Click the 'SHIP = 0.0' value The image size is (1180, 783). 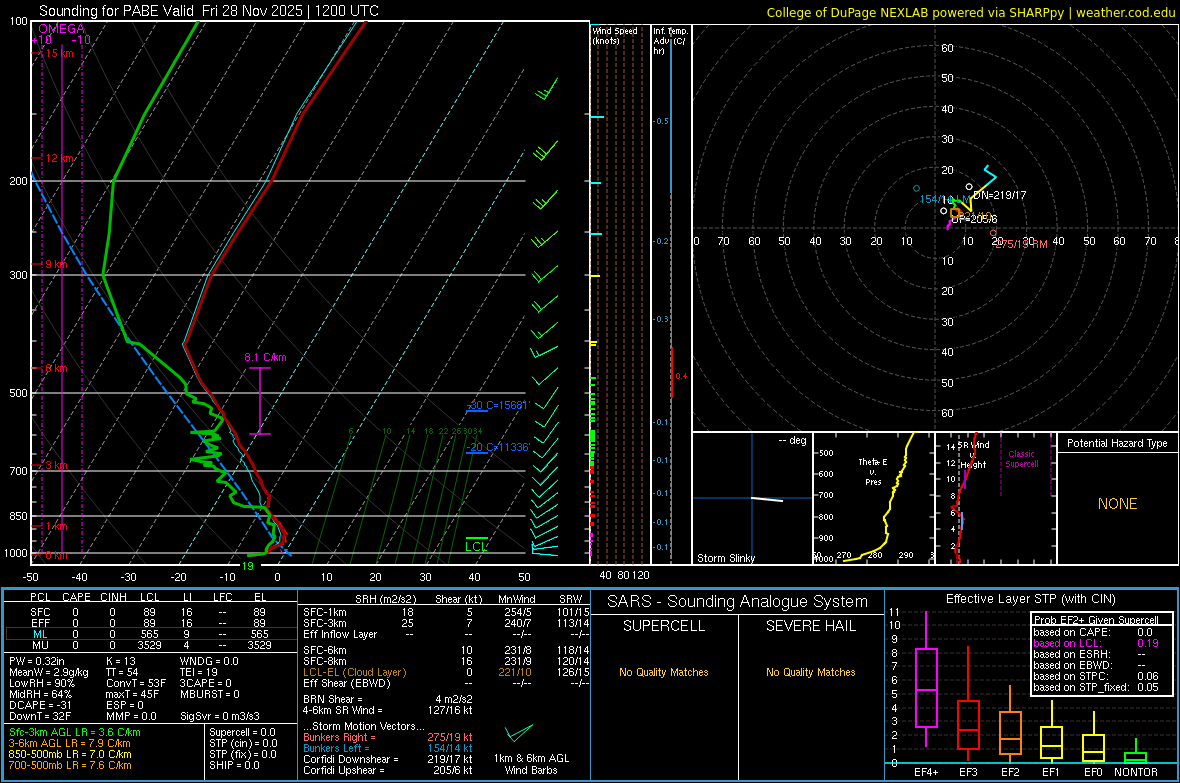pyautogui.click(x=235, y=766)
